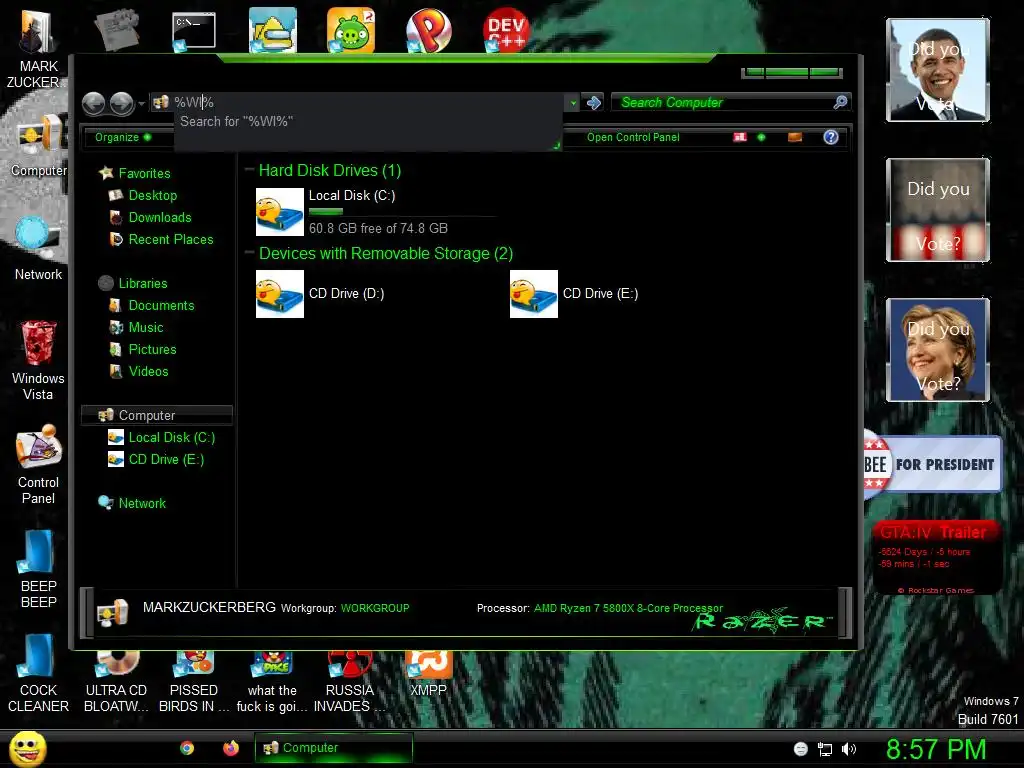Open the Videos library
The height and width of the screenshot is (768, 1024).
(148, 372)
